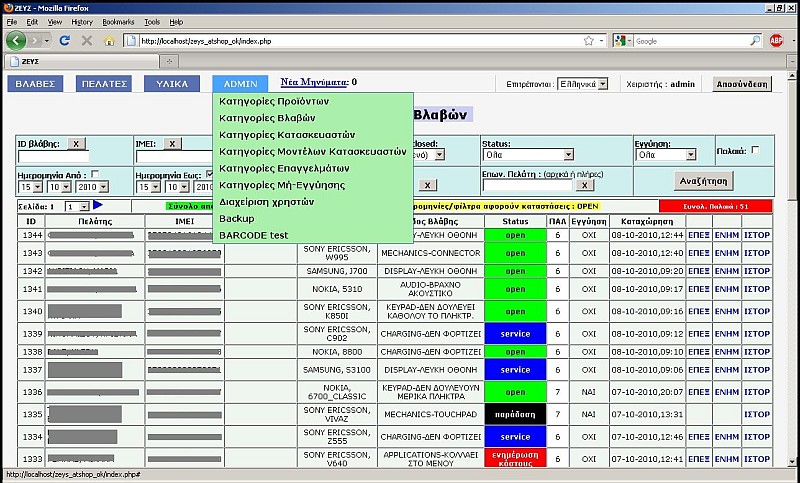Choose Κατηγορίες Κατασκευαστών from the menu
800x483 pixels.
point(287,135)
